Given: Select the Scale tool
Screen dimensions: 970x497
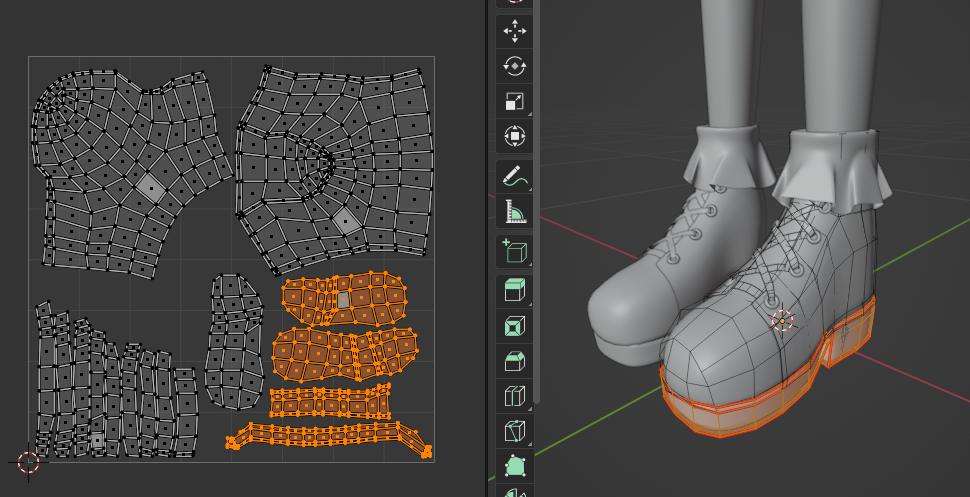Looking at the screenshot, I should (x=515, y=101).
